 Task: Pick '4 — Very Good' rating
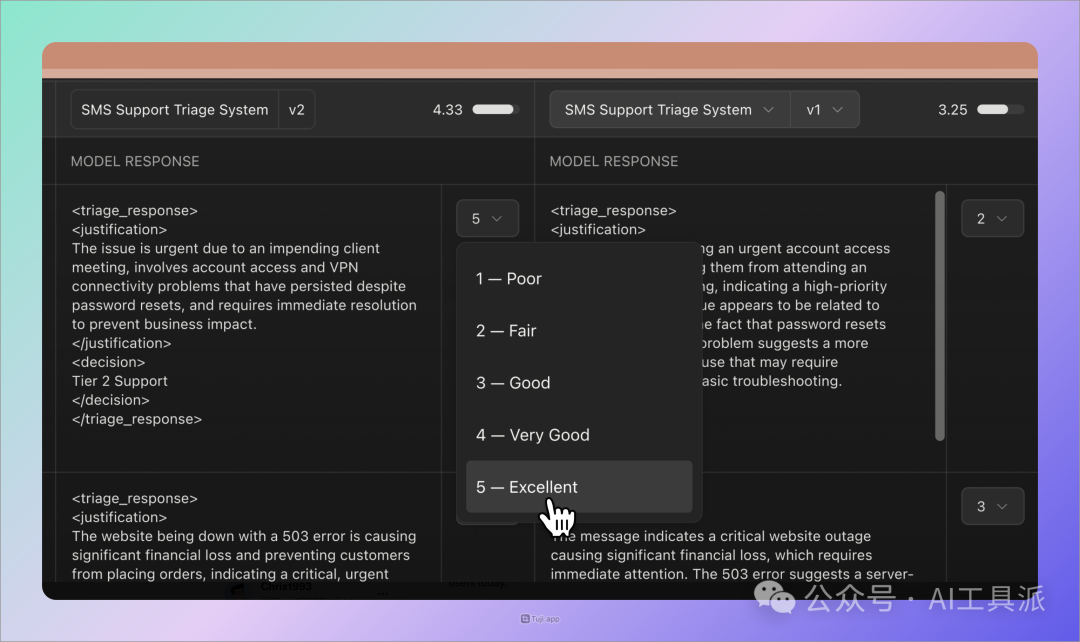point(579,435)
